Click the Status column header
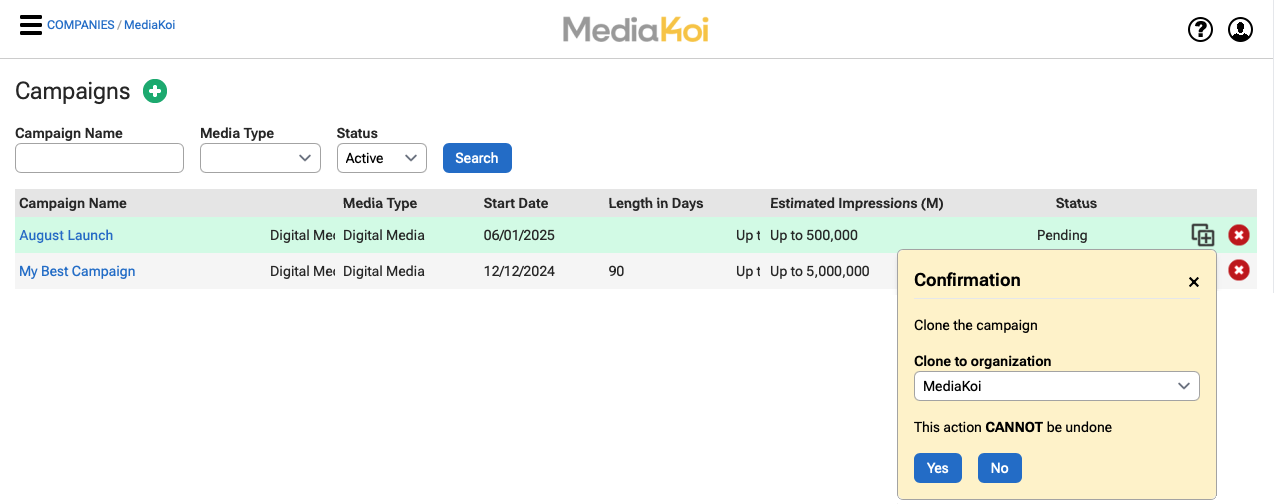This screenshot has height=504, width=1274. click(1076, 203)
